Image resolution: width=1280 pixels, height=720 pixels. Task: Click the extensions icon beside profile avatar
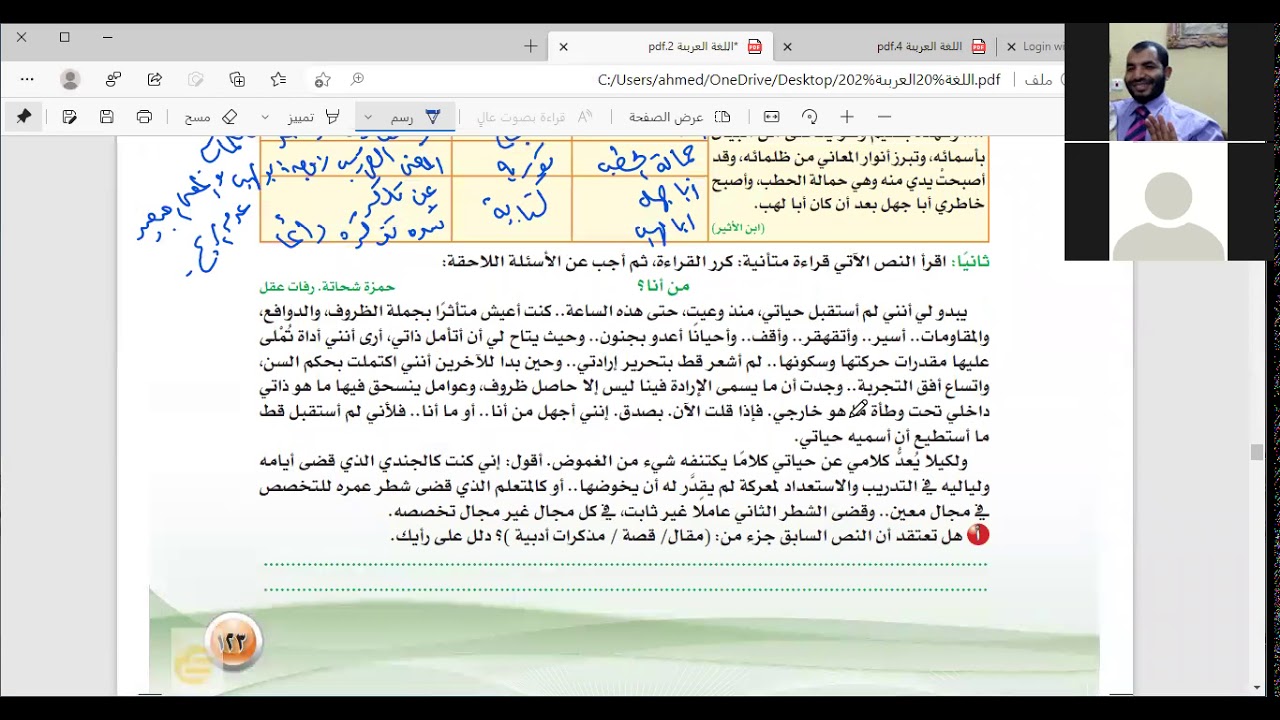(x=113, y=79)
